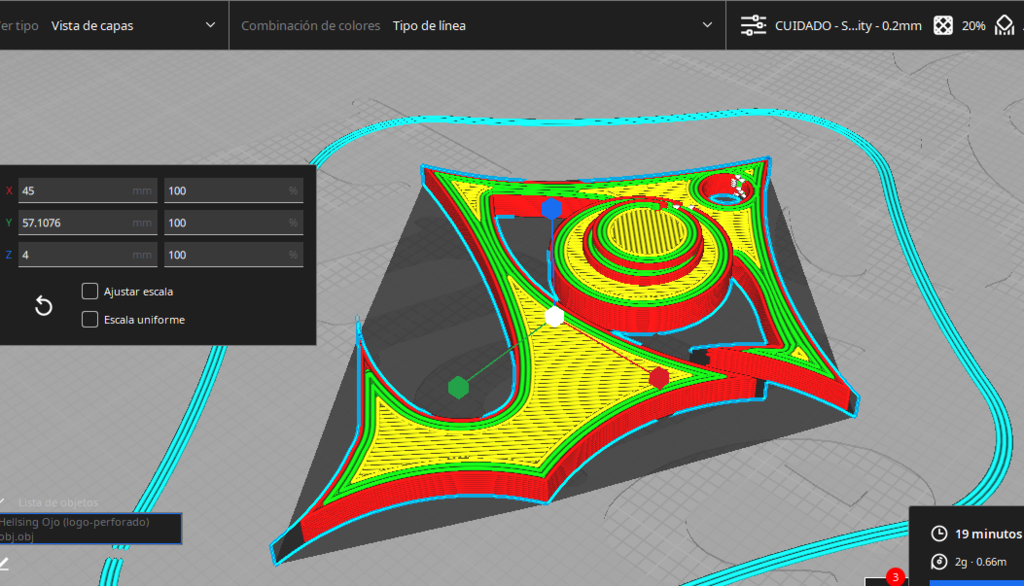1024x586 pixels.
Task: Edit the Y scale percentage field
Action: tap(233, 223)
